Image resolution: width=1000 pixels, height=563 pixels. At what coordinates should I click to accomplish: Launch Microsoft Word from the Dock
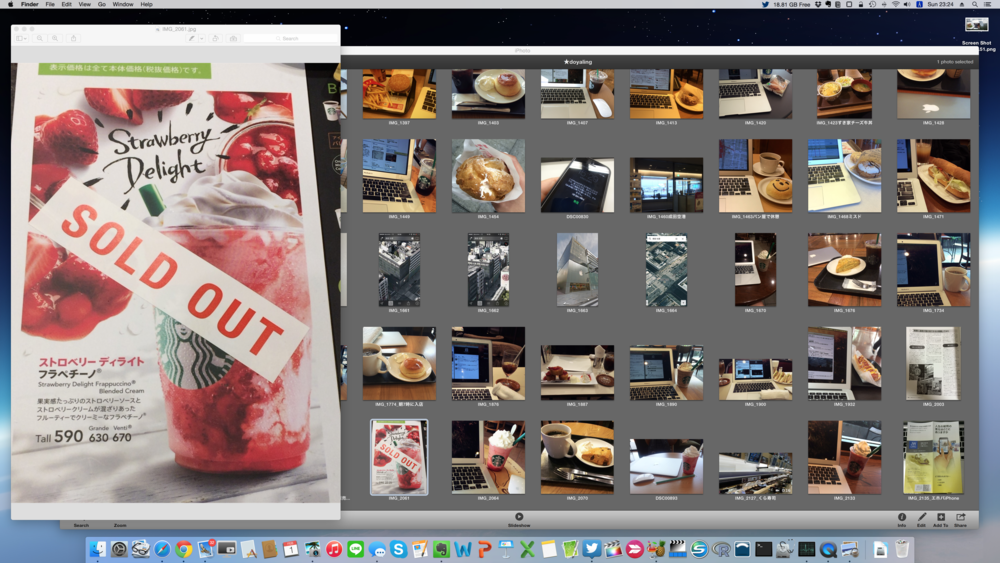[463, 549]
